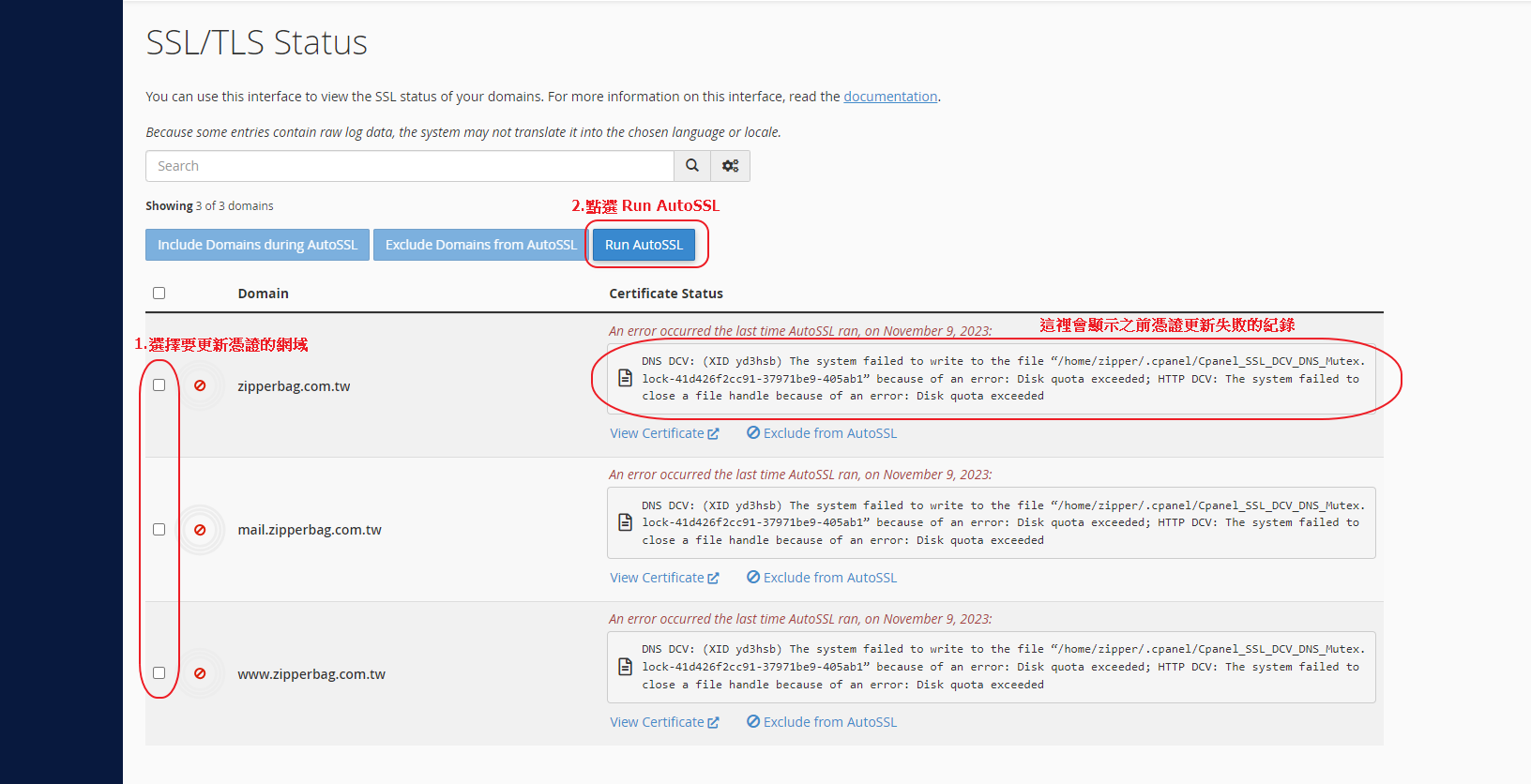Click the red status icon for www.zipperbag.com.tw
The image size is (1531, 784).
click(x=200, y=673)
